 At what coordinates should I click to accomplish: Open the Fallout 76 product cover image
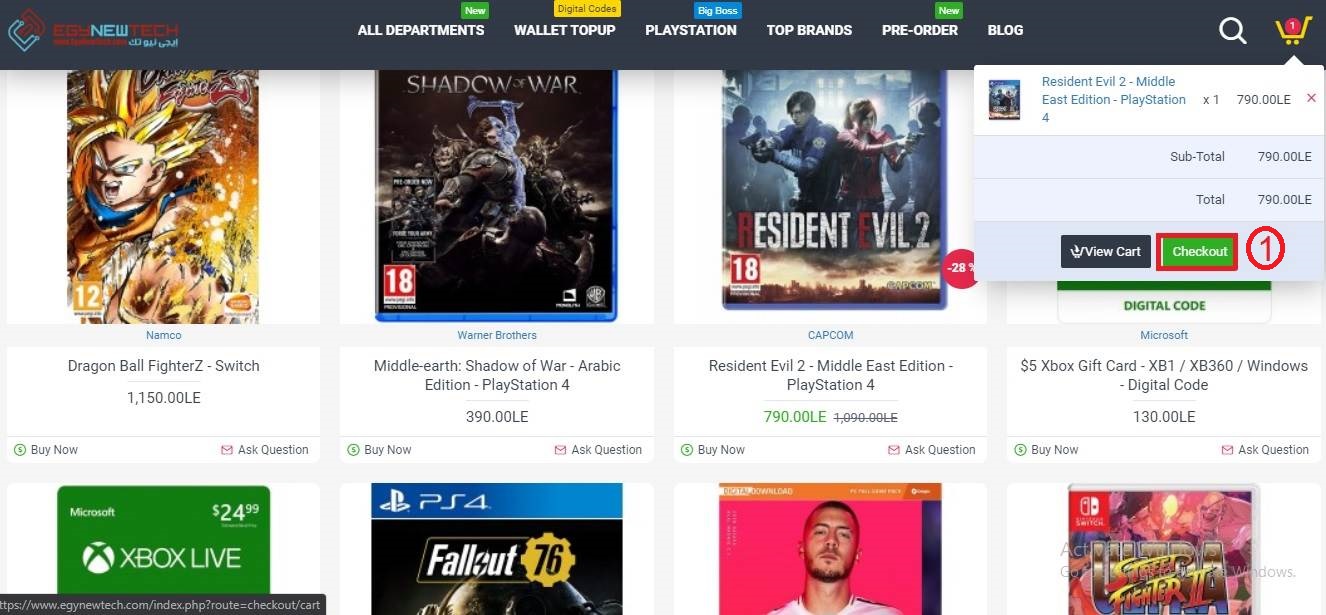[497, 549]
